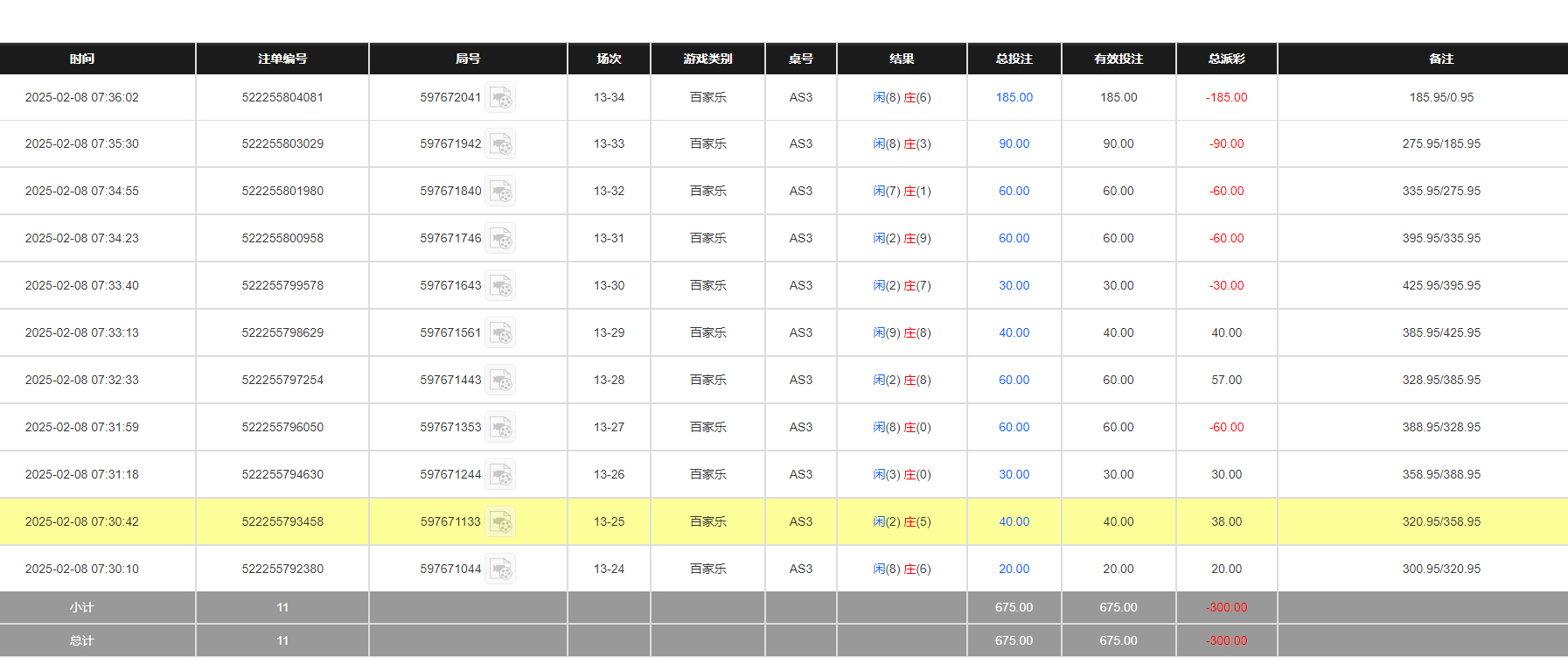Click result 闲(3) 庄(0)

click(x=902, y=474)
